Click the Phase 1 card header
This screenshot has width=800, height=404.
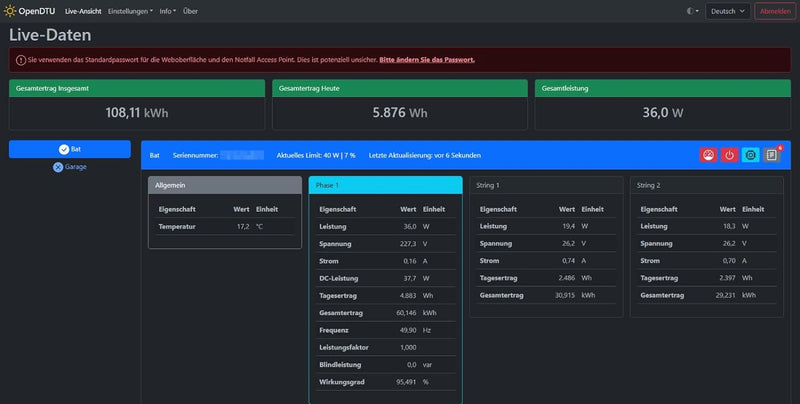pos(385,185)
